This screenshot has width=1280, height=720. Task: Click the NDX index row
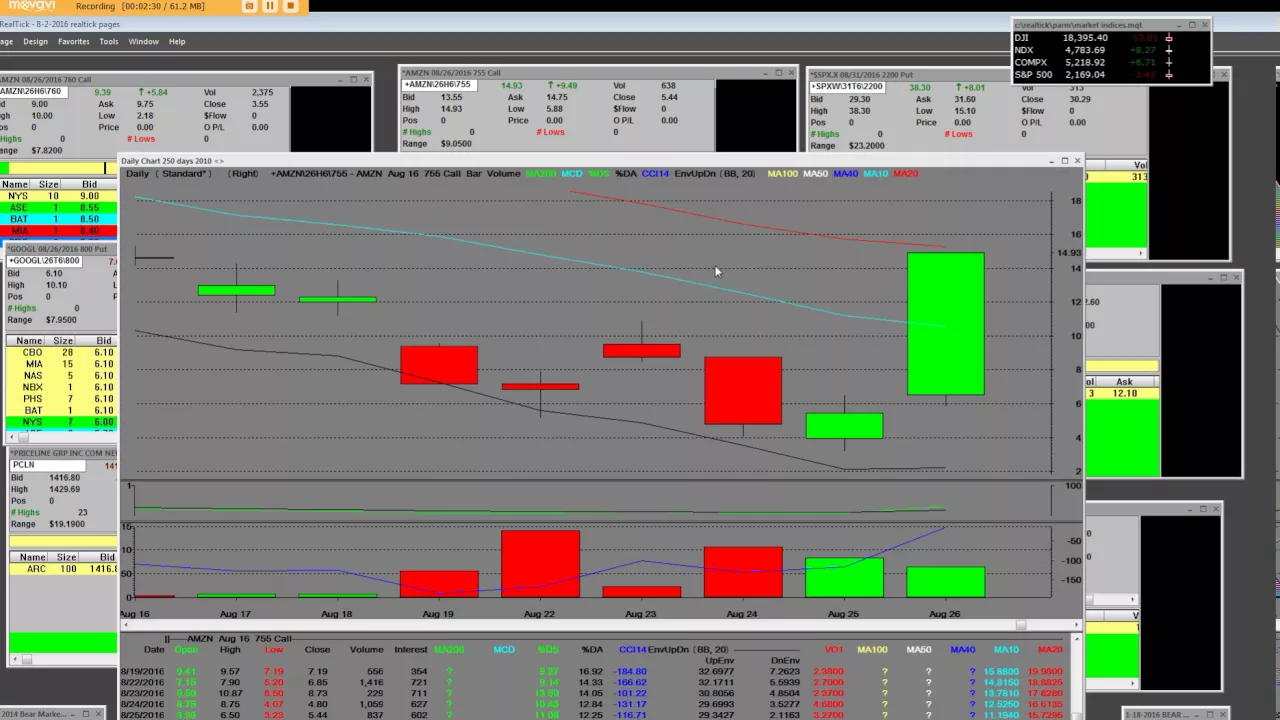coord(1110,50)
